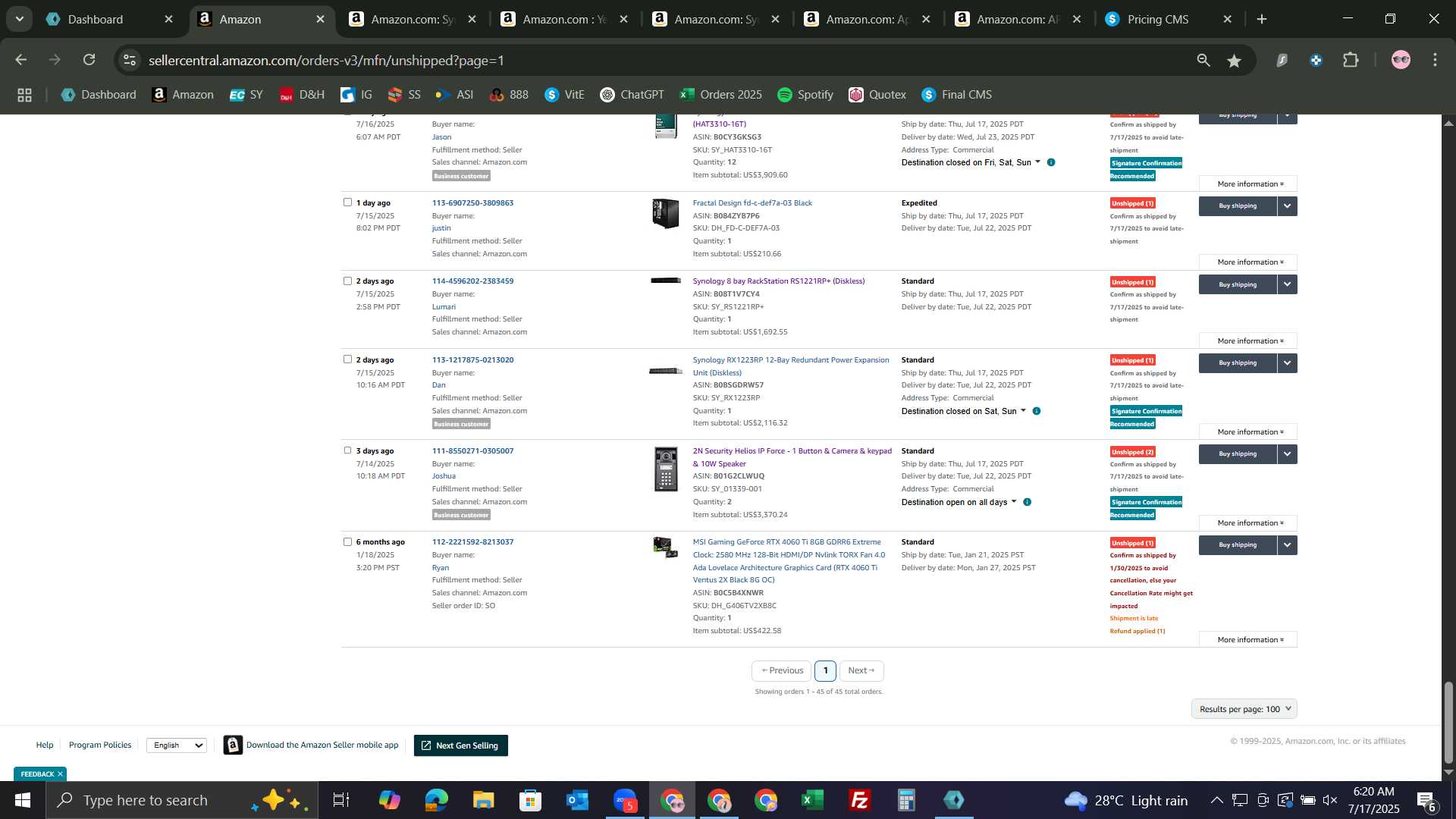The height and width of the screenshot is (819, 1456).
Task: Go to Previous orders page
Action: coord(782,670)
